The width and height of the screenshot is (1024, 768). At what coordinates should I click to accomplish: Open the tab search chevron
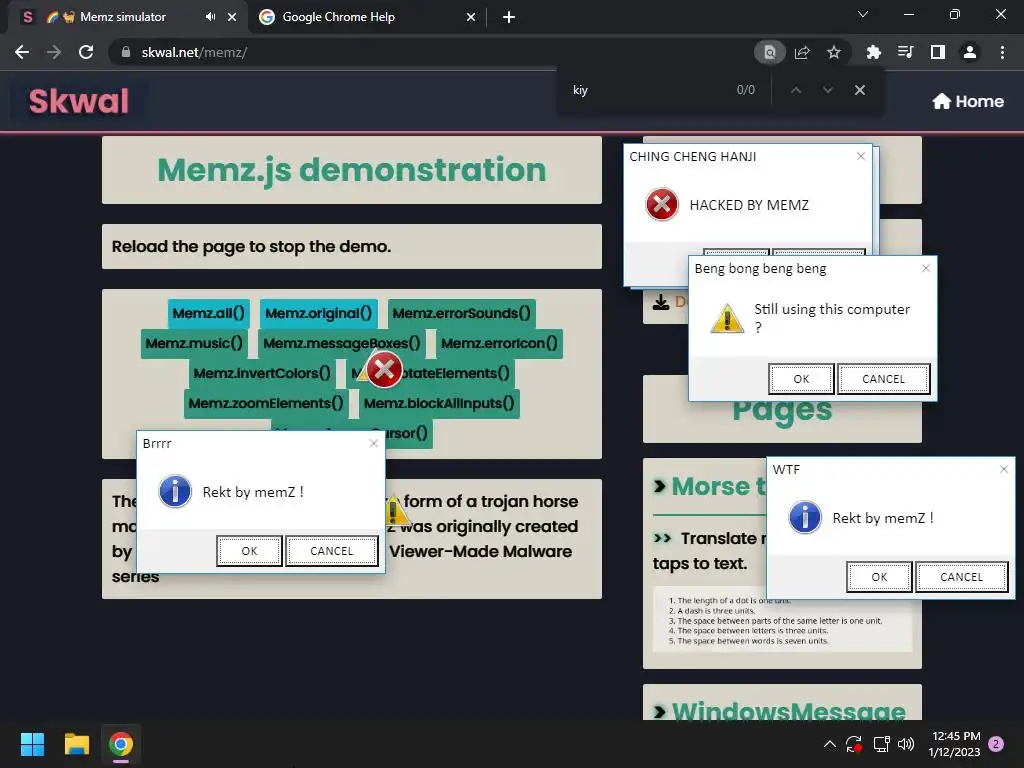click(863, 14)
